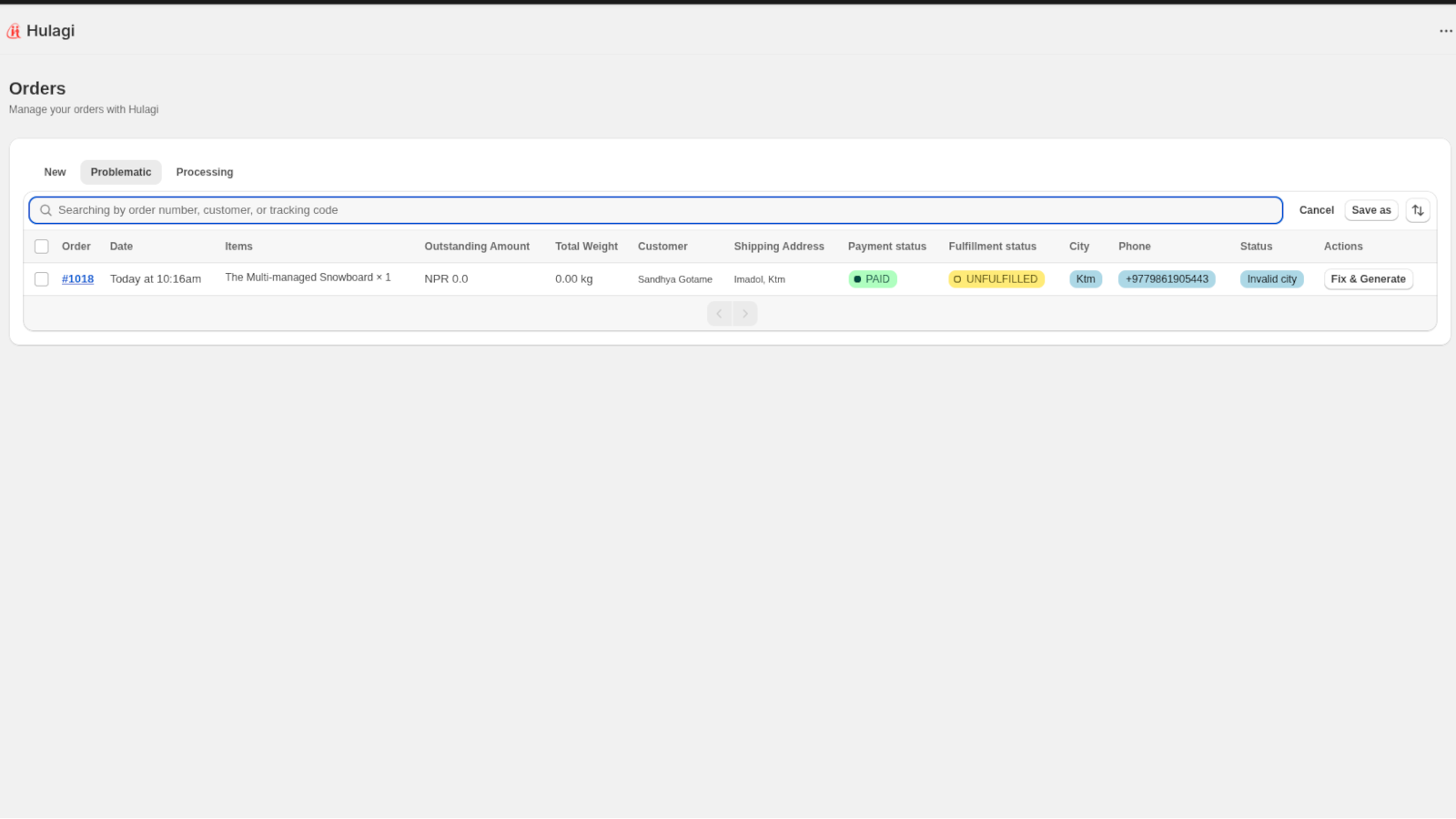Click the Invalid city status badge

click(1271, 279)
